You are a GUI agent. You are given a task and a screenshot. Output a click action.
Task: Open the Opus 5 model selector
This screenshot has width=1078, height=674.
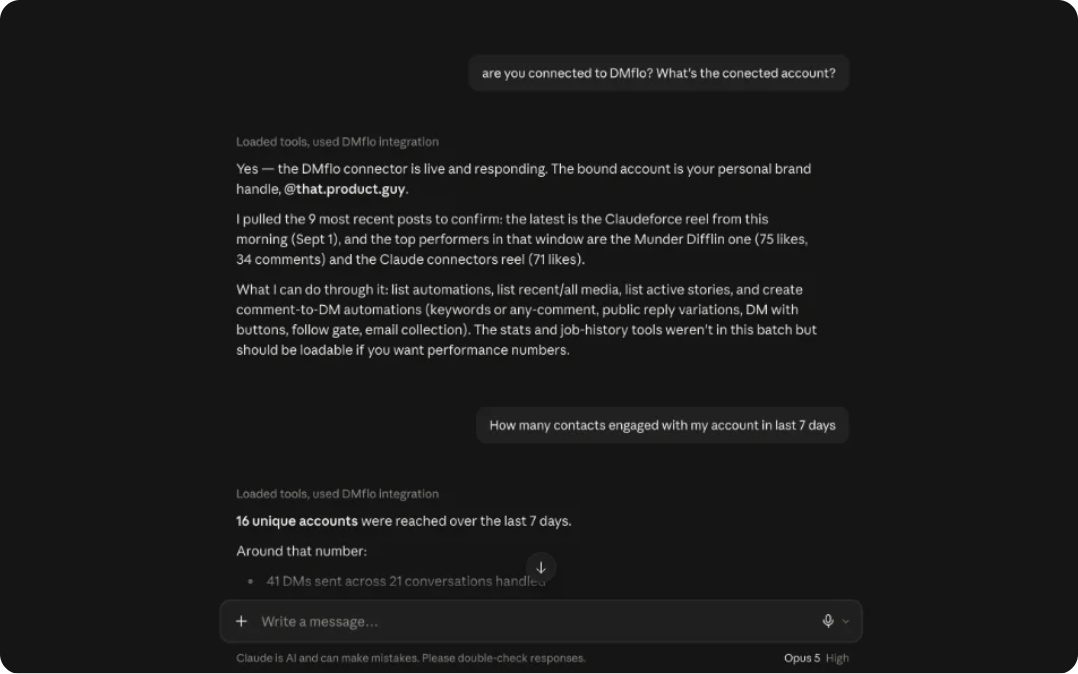coord(802,658)
